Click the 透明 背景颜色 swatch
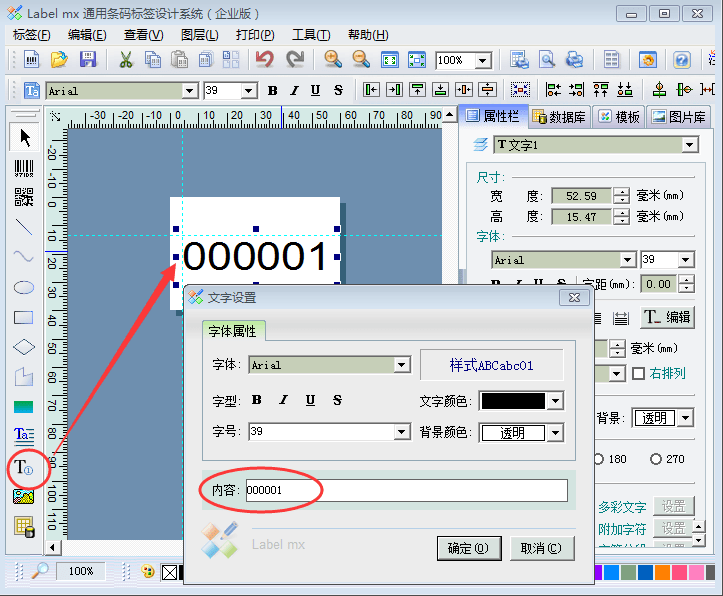The image size is (723, 596). click(x=513, y=433)
